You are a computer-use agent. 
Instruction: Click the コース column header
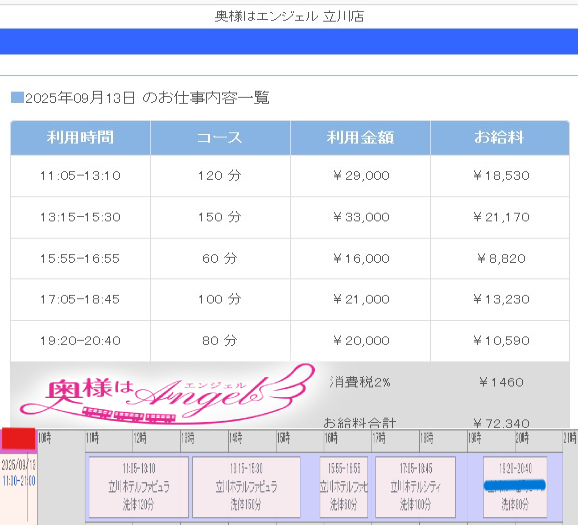(x=220, y=138)
